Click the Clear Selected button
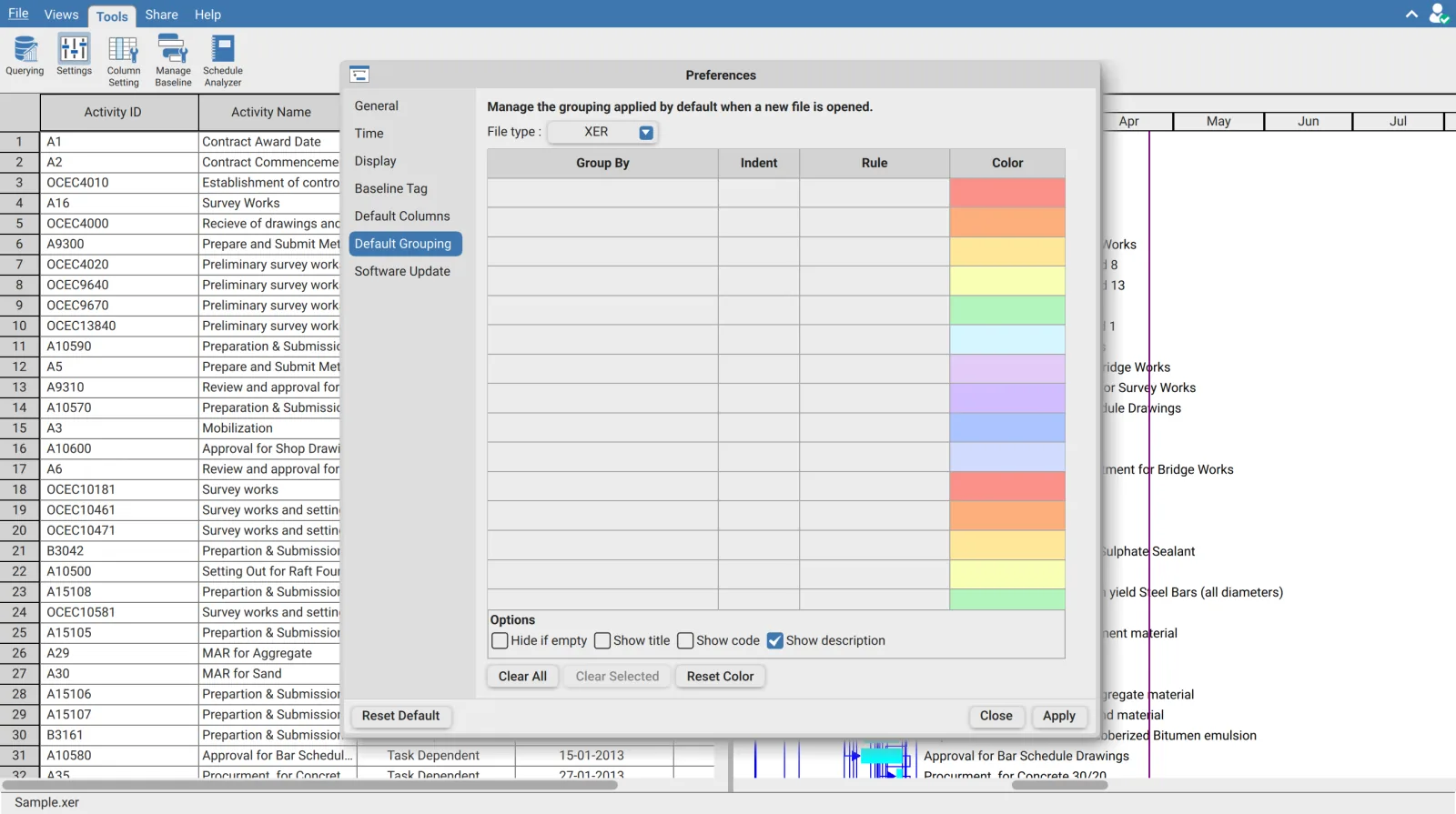The height and width of the screenshot is (814, 1456). (617, 676)
